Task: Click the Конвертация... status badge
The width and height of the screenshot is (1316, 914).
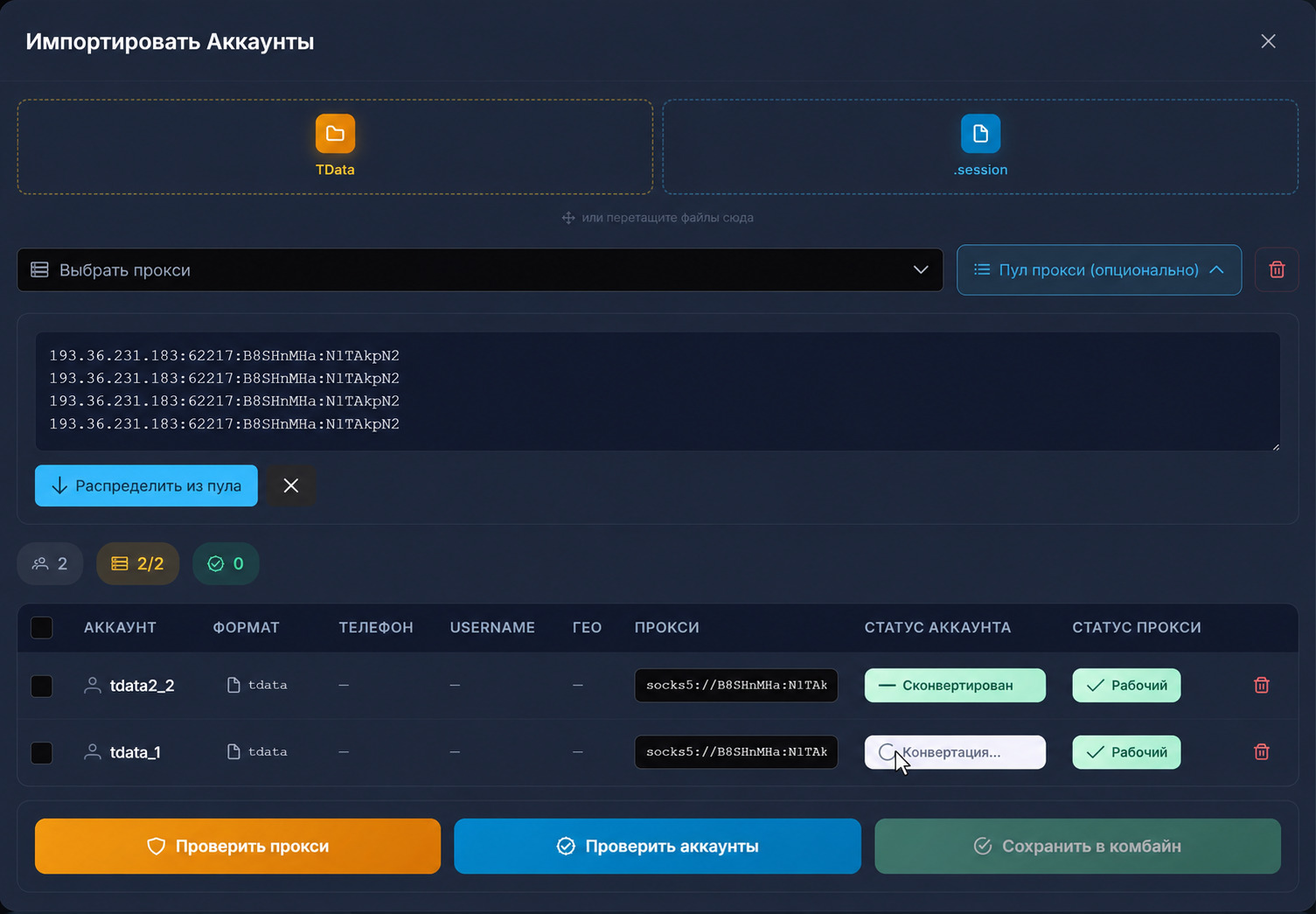Action: coord(955,751)
